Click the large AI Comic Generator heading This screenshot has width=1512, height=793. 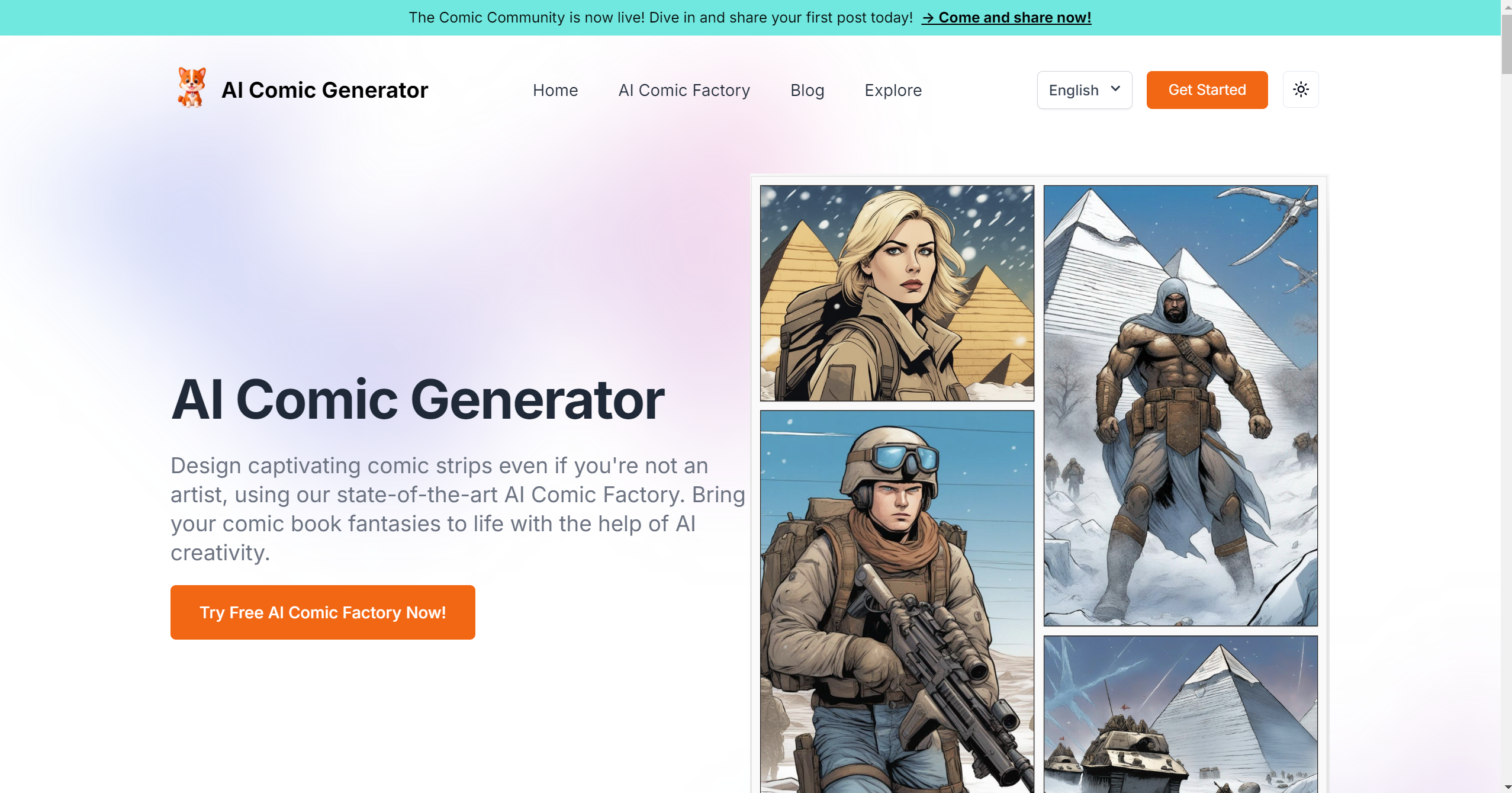point(417,400)
